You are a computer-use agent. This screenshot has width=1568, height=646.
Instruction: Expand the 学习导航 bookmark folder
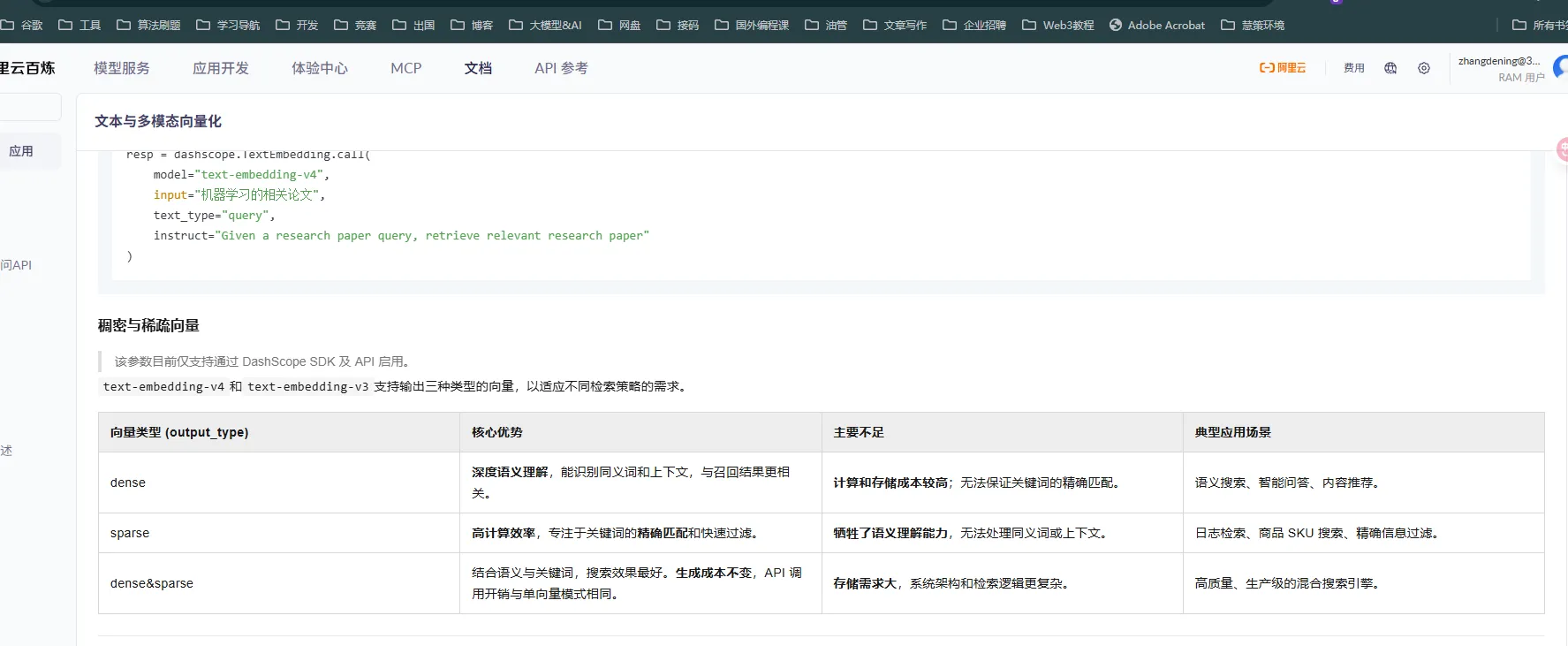[228, 25]
